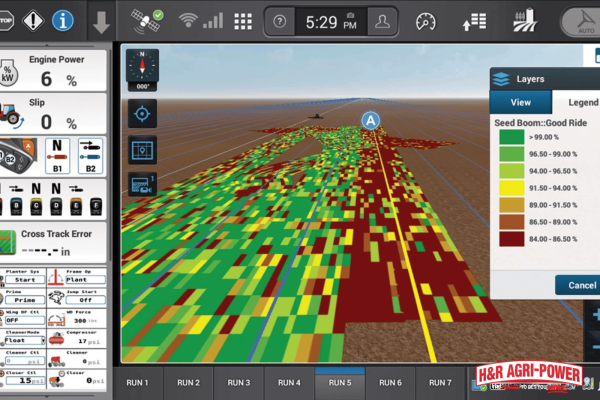Tap the engine power kW icon
600x400 pixels.
pos(8,72)
